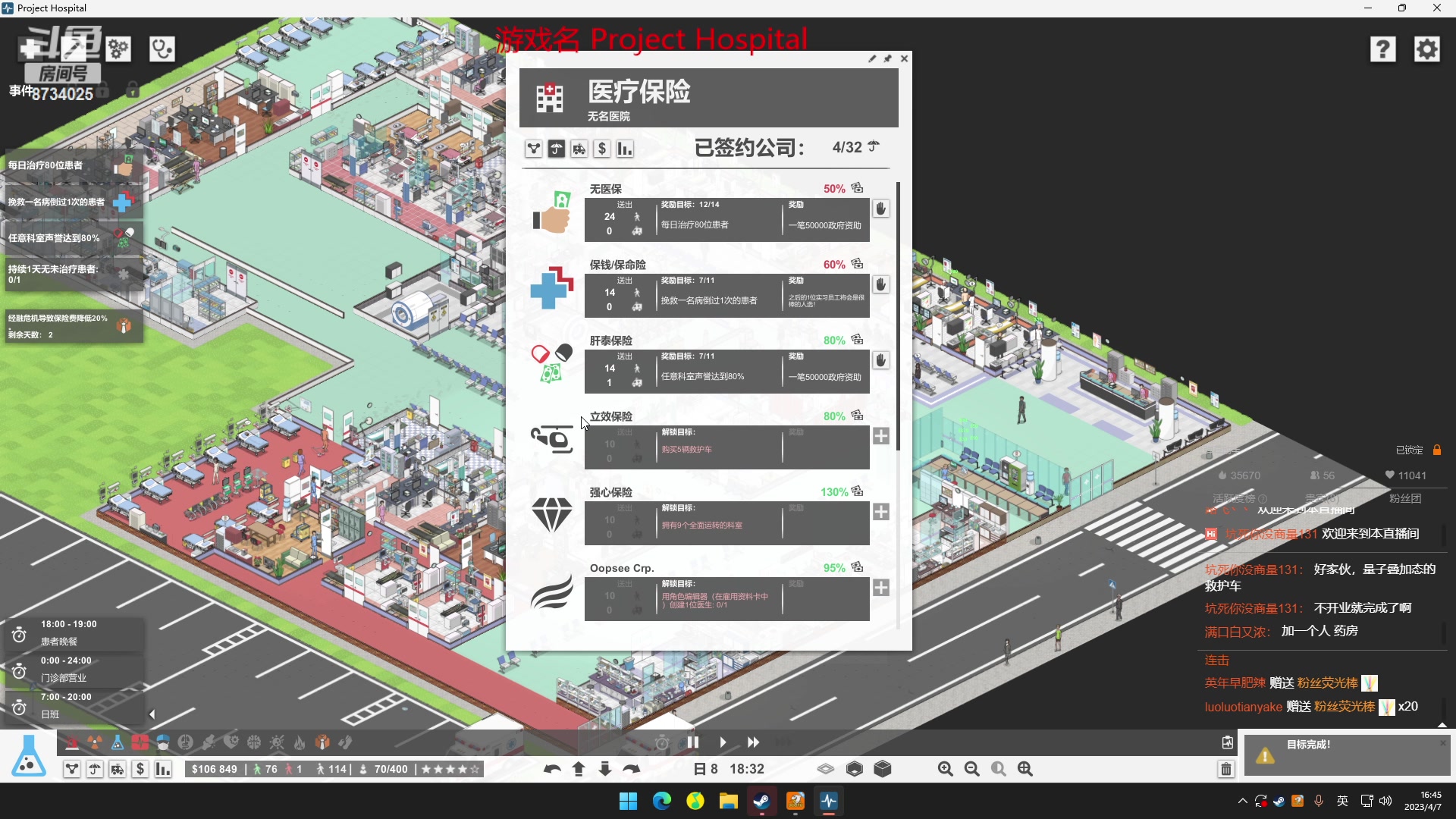Select the radiology radiation department icon

[95, 742]
